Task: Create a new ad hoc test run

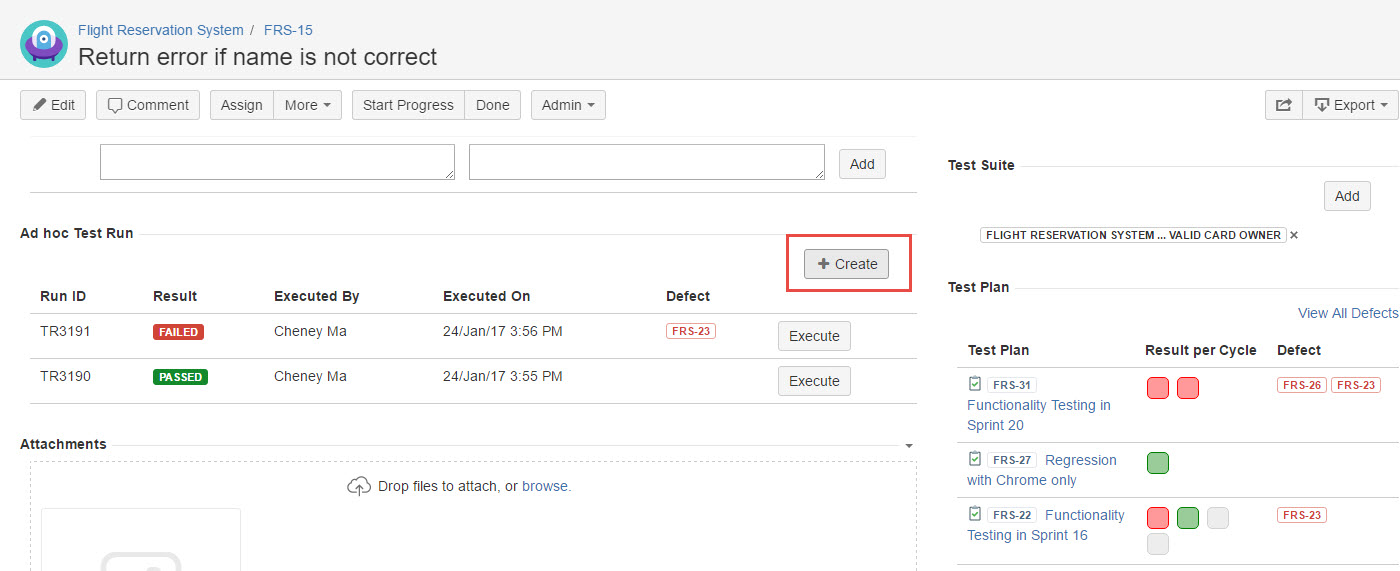Action: [847, 264]
